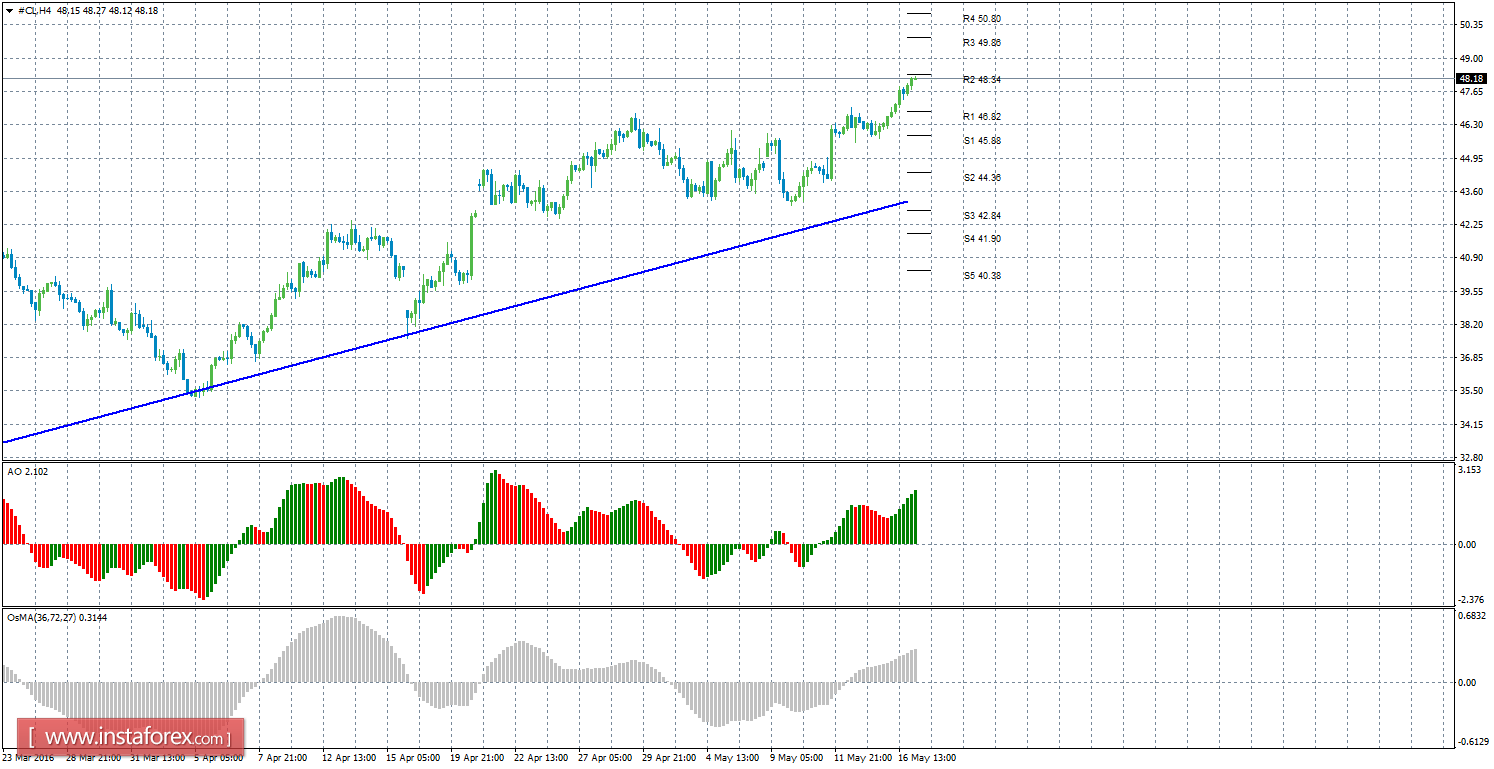1494x769 pixels.
Task: Click the 22 Apr 13:00 time label
Action: (541, 758)
